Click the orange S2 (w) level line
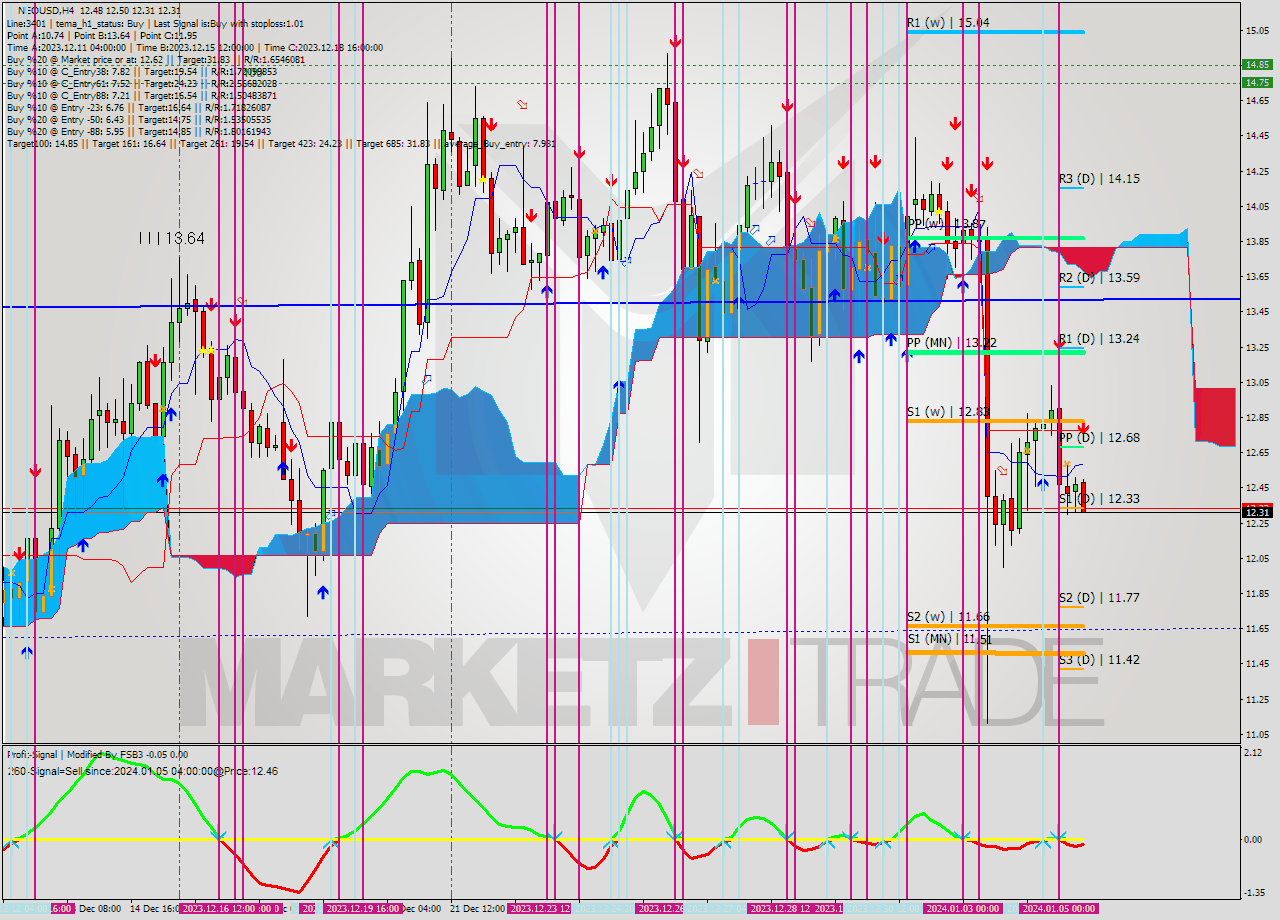This screenshot has width=1280, height=920. (x=995, y=626)
